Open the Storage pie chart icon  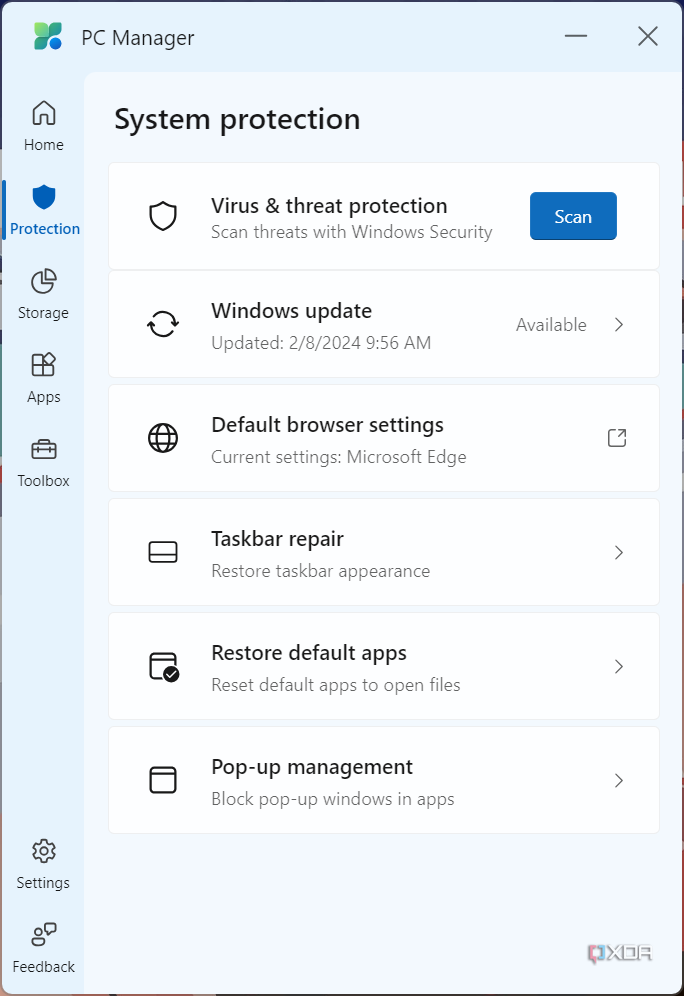point(44,281)
